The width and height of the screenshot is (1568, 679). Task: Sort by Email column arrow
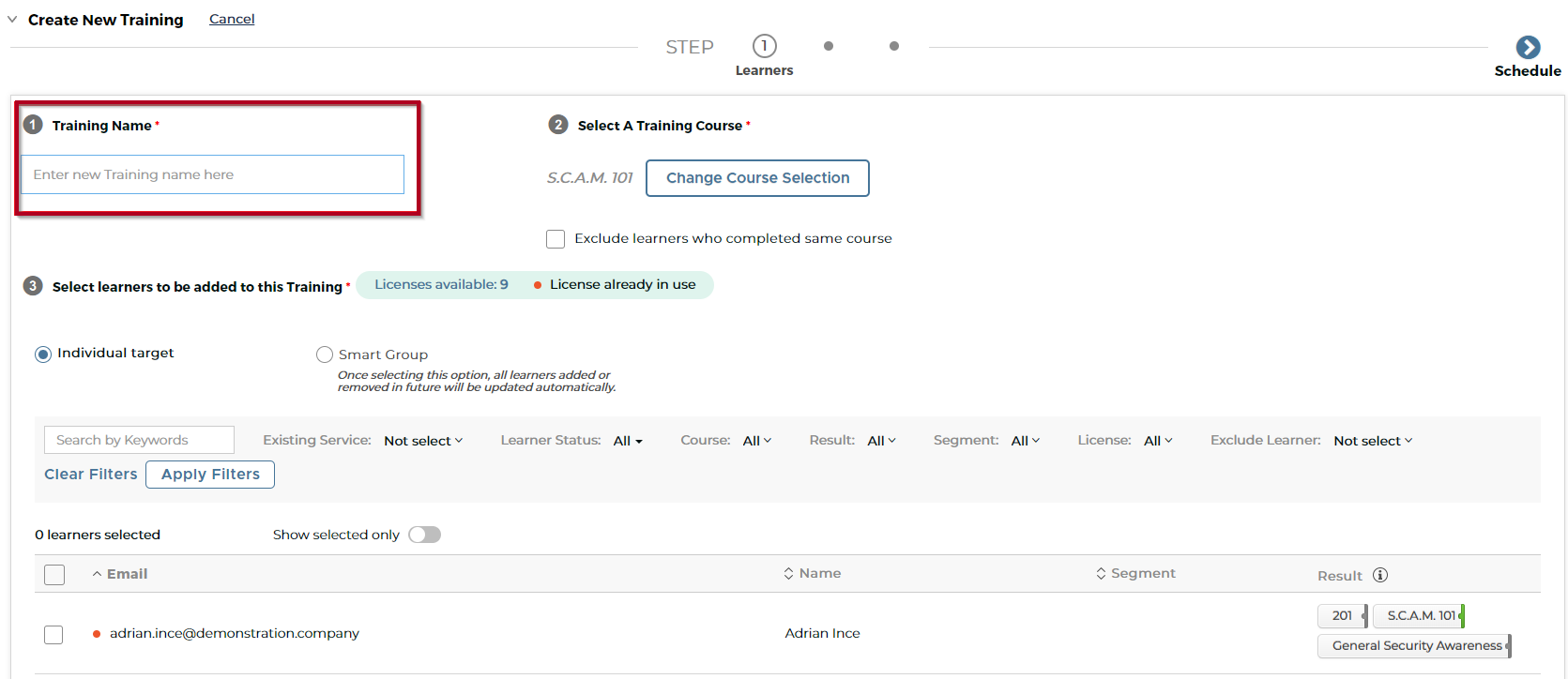(97, 574)
